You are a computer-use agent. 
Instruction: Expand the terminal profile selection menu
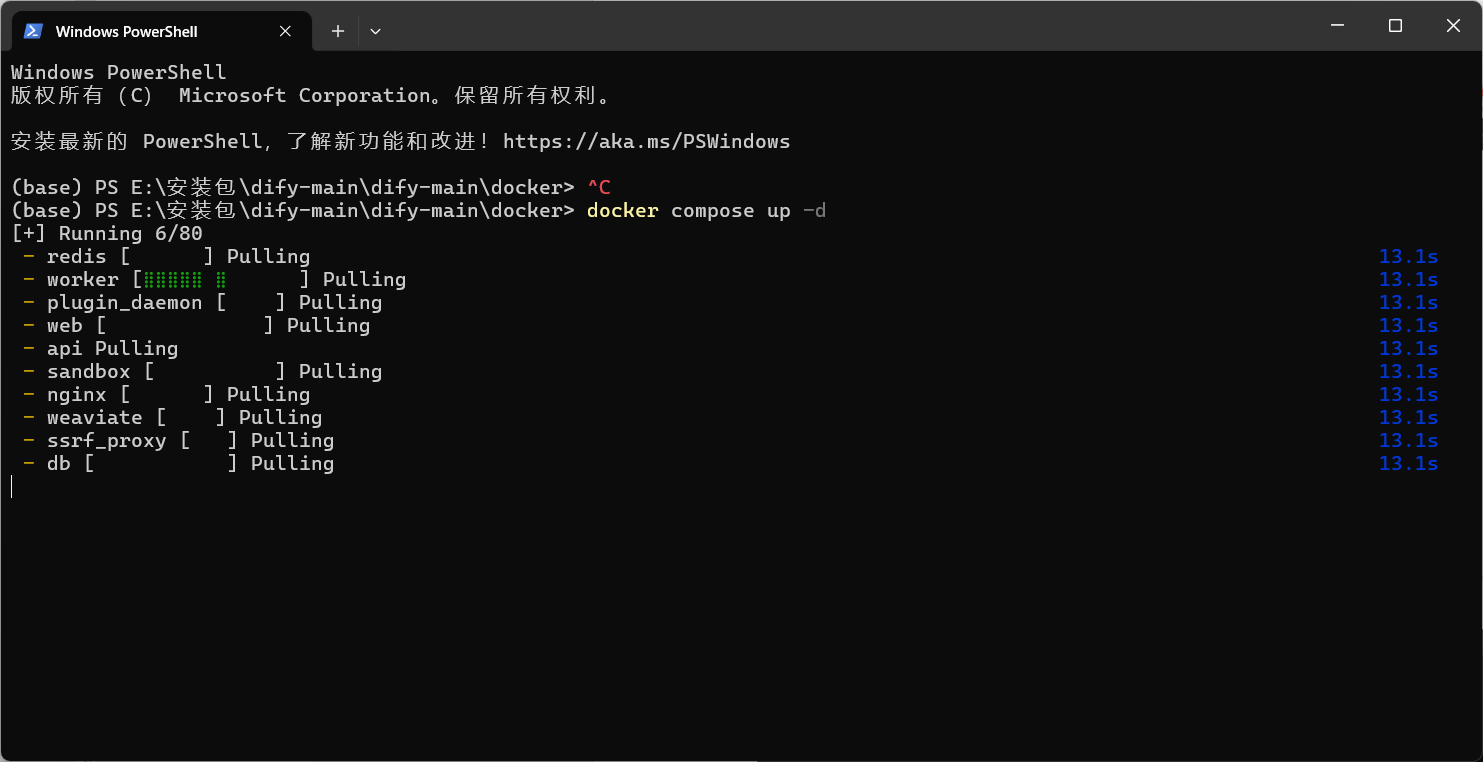tap(376, 31)
